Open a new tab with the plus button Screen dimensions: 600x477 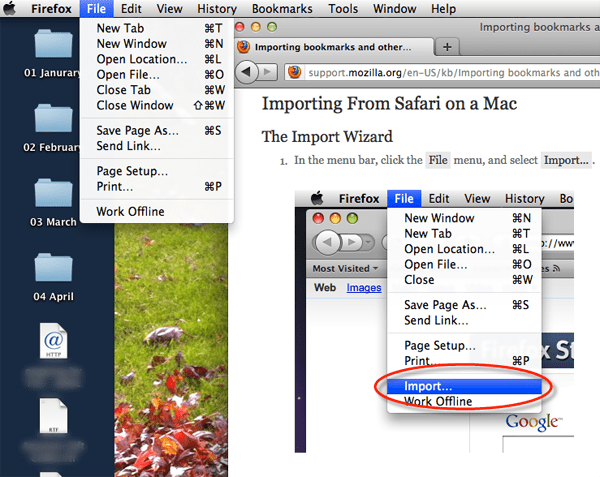point(448,47)
